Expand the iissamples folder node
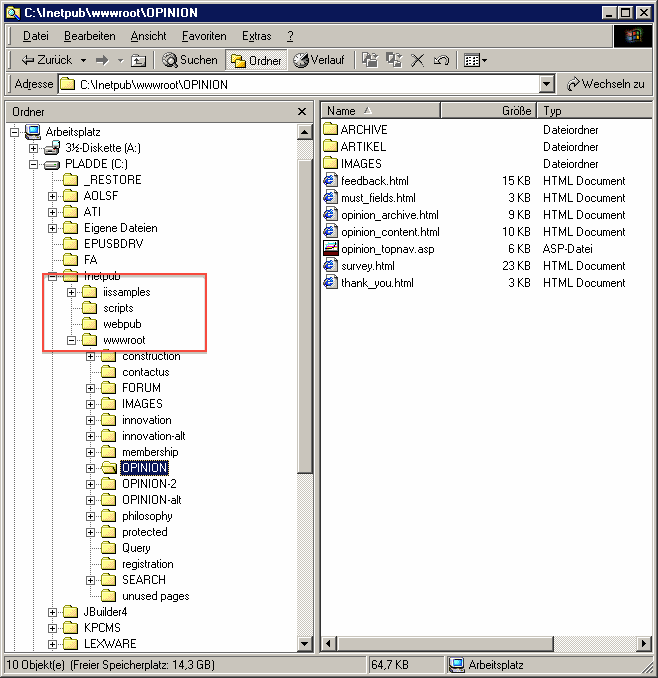The width and height of the screenshot is (658, 678). (x=71, y=292)
